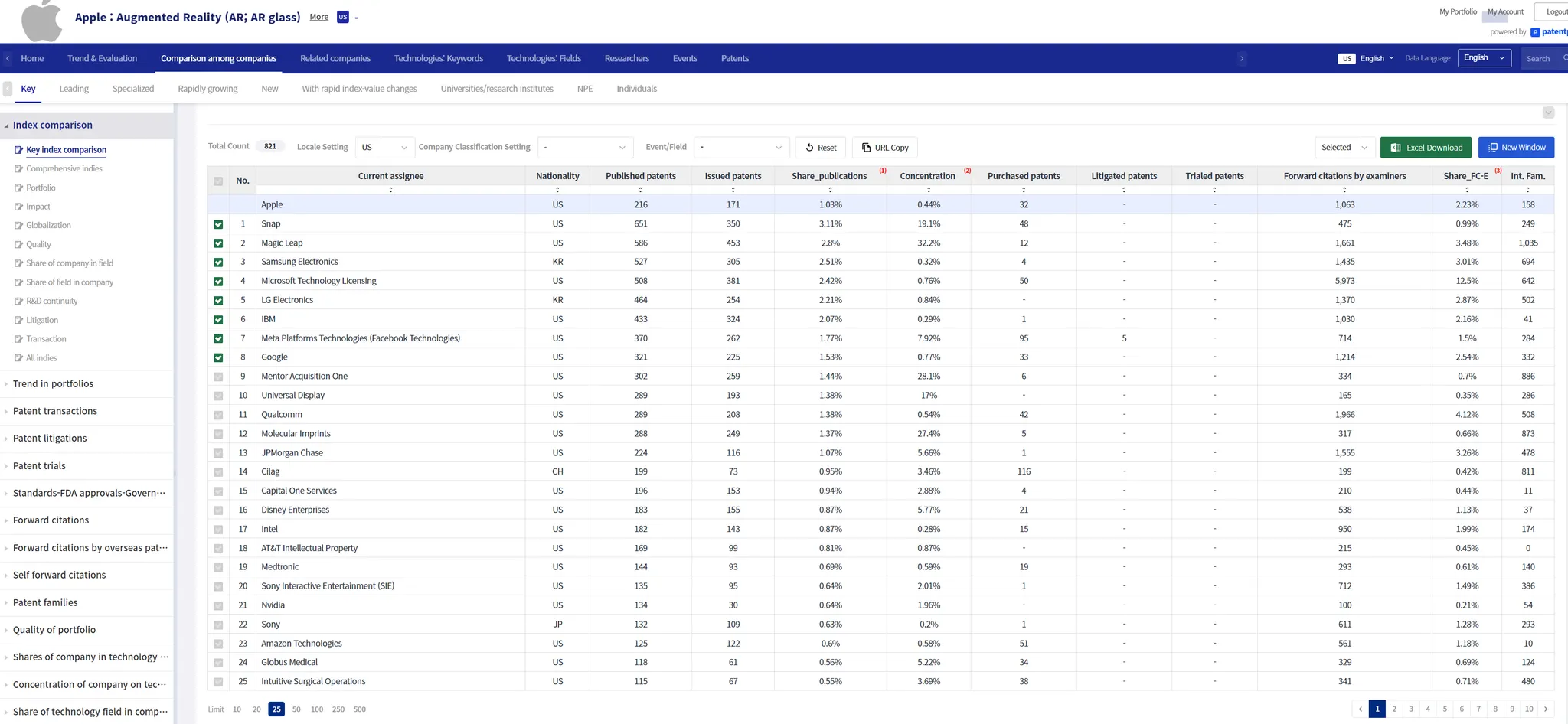
Task: Uncheck the Snap row checkbox
Action: 218,224
